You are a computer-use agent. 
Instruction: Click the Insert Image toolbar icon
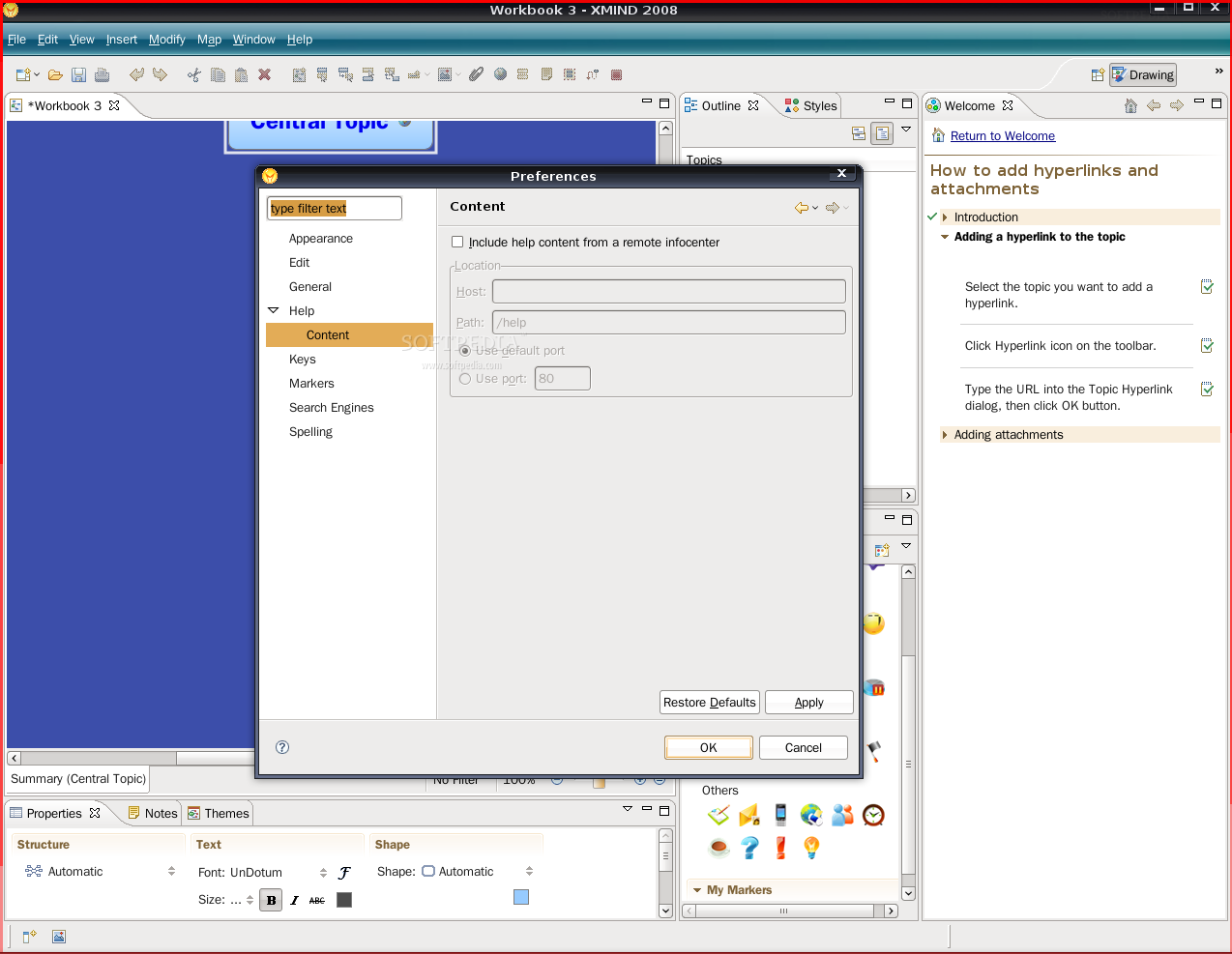(445, 74)
